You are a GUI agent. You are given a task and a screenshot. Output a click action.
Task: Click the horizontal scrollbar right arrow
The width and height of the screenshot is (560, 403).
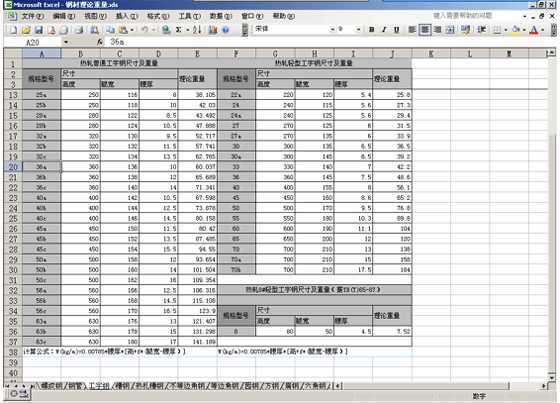click(x=544, y=386)
